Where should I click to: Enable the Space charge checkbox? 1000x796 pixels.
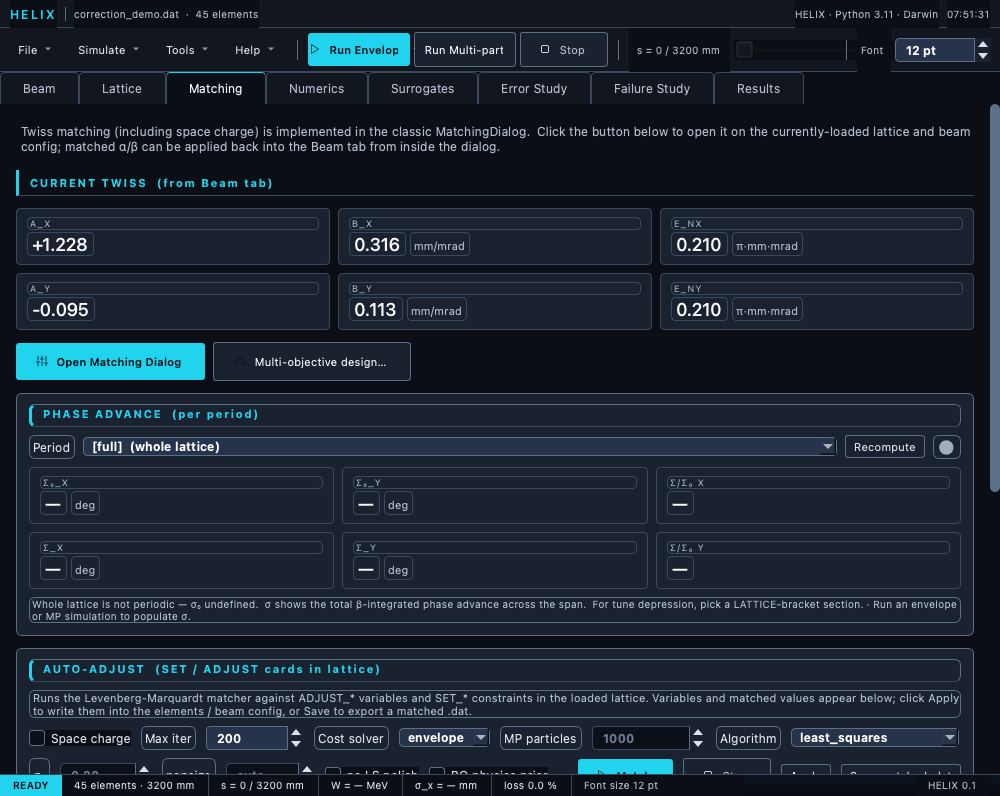tap(37, 738)
